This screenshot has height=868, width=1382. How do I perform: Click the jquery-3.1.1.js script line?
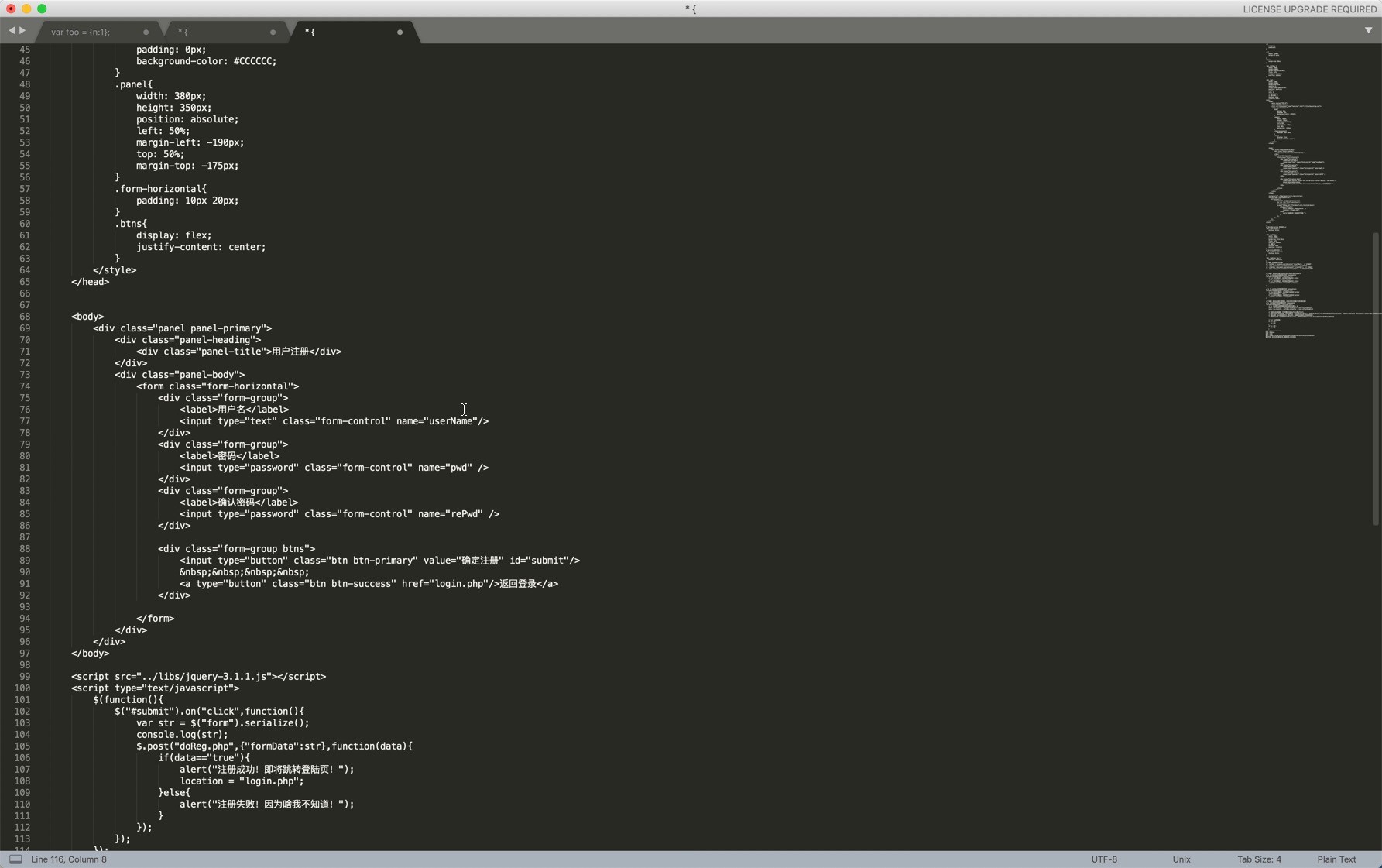tap(198, 677)
